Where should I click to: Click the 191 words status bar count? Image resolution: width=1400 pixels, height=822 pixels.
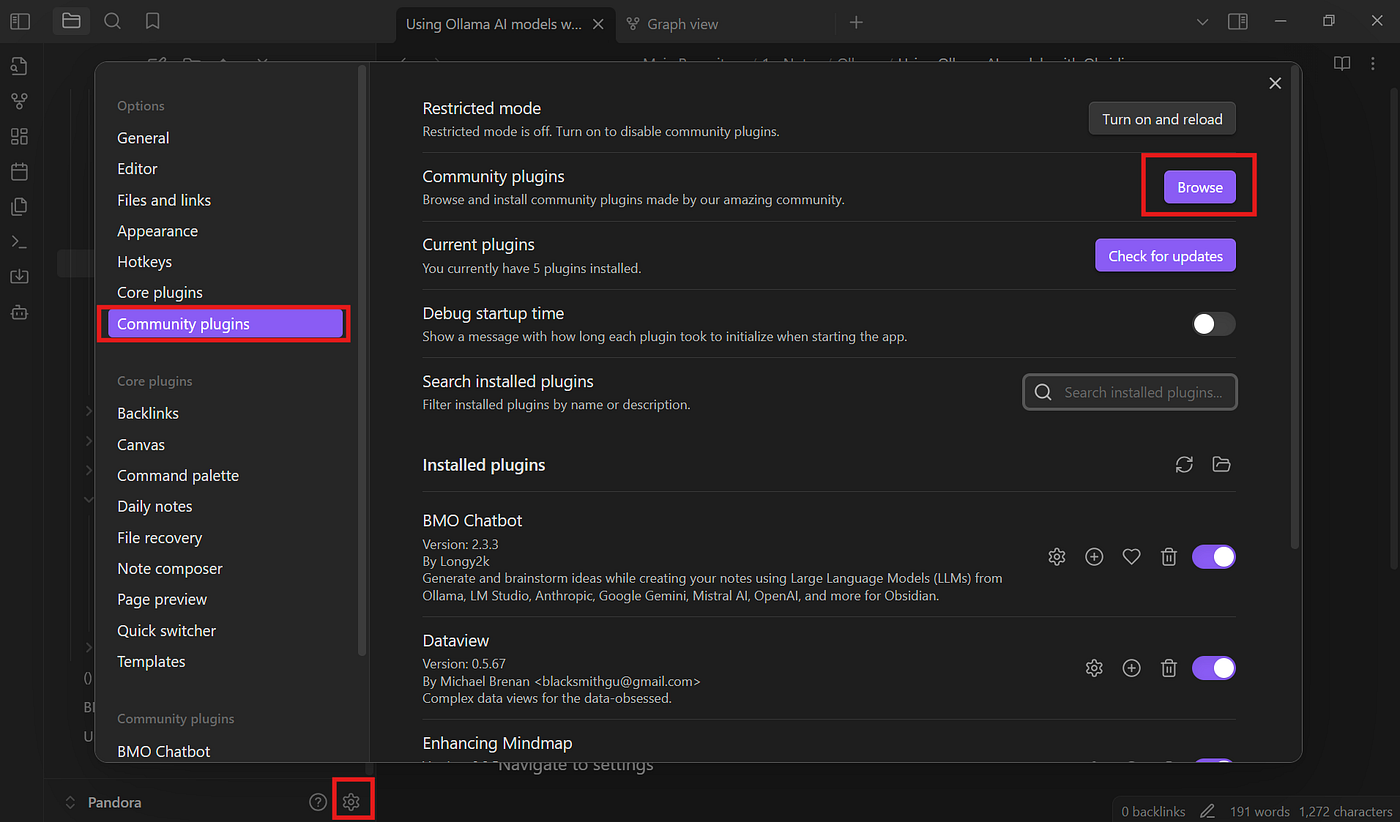click(x=1258, y=811)
